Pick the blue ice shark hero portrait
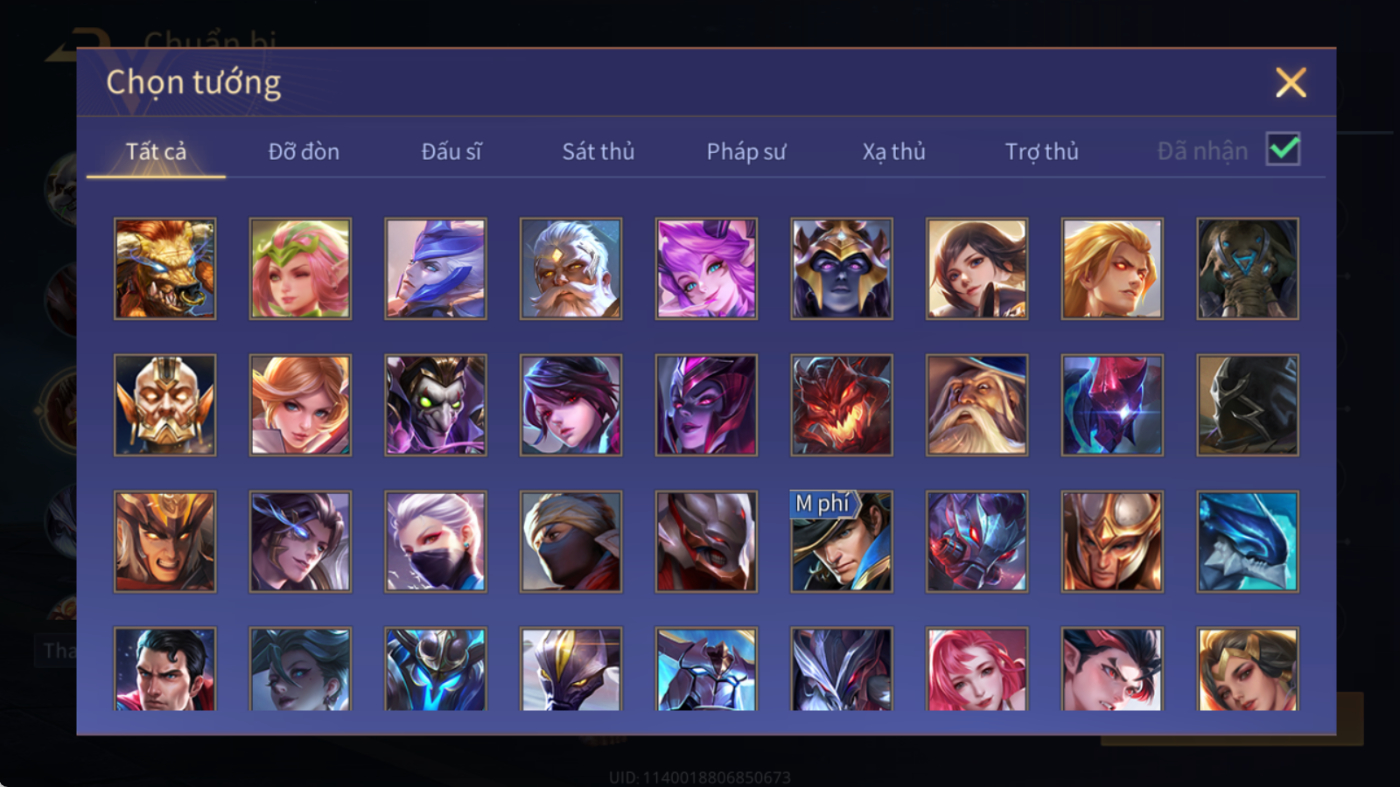The height and width of the screenshot is (787, 1400). 1248,541
